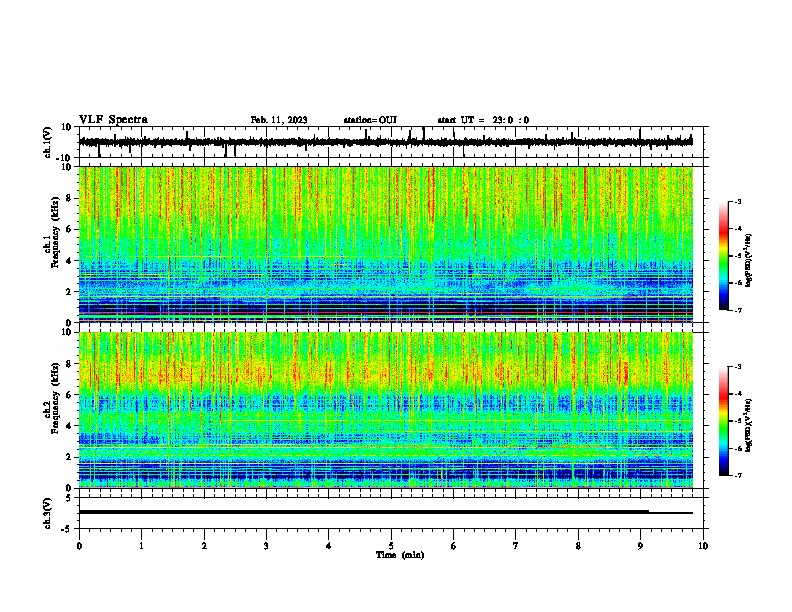Click the 'start UT = 23:0 :0' text
Image resolution: width=792 pixels, height=612 pixels.
click(483, 120)
